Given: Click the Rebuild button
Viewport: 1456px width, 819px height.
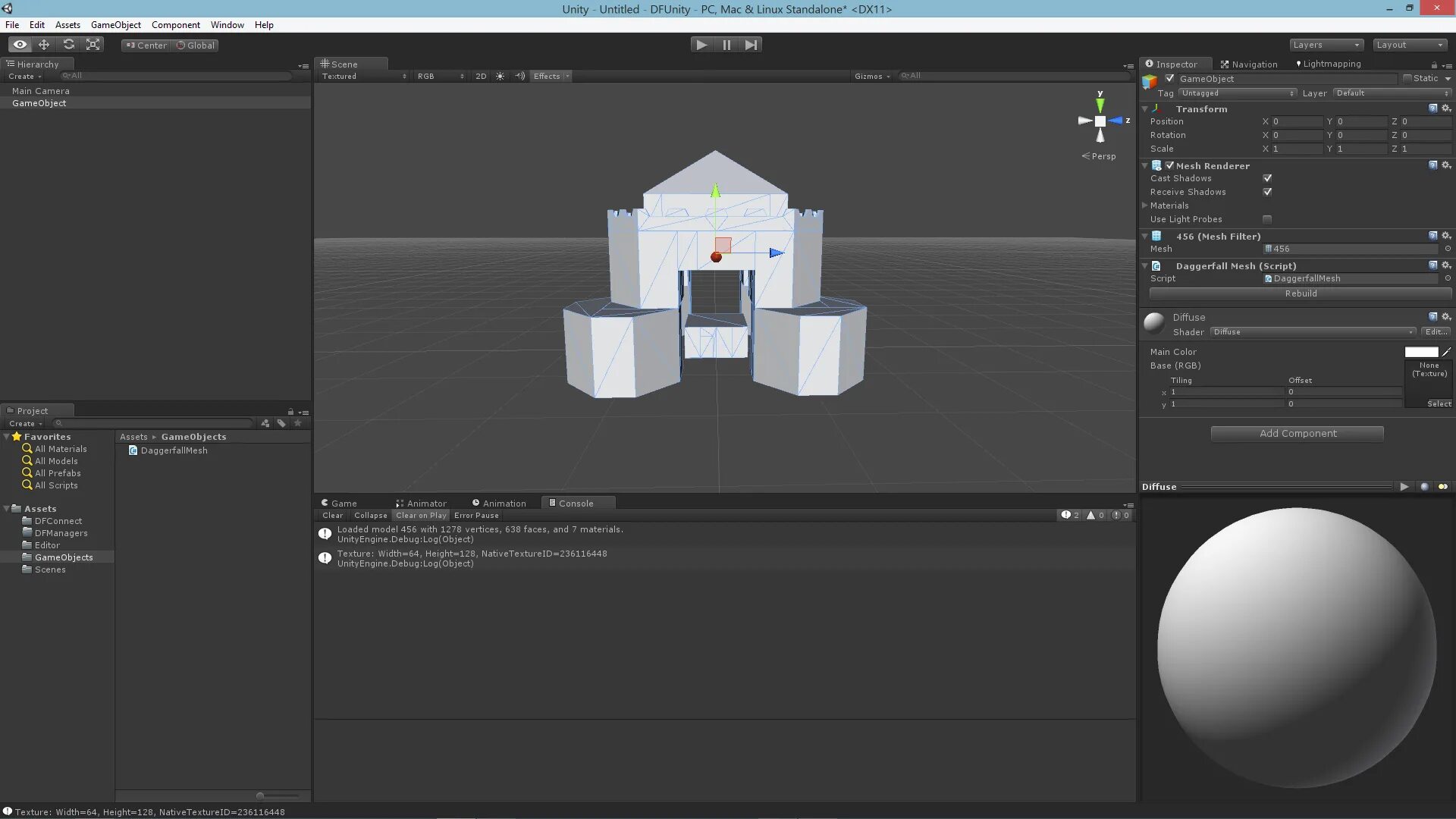Looking at the screenshot, I should pyautogui.click(x=1300, y=293).
